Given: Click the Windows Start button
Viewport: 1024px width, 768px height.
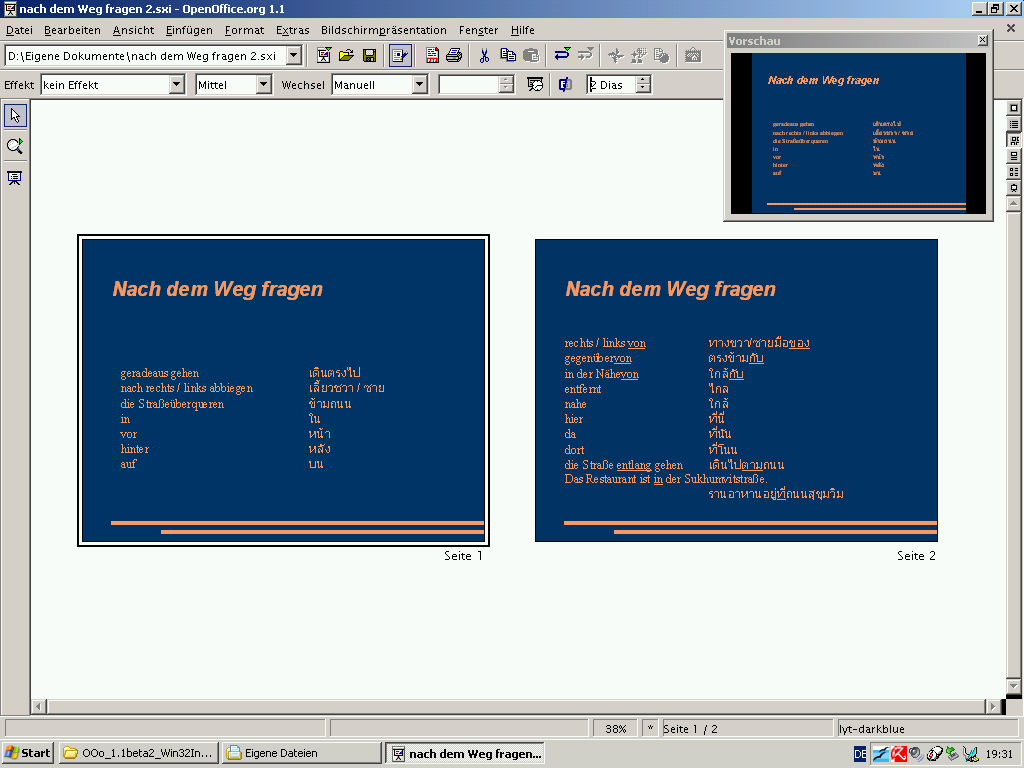Looking at the screenshot, I should click(x=27, y=753).
